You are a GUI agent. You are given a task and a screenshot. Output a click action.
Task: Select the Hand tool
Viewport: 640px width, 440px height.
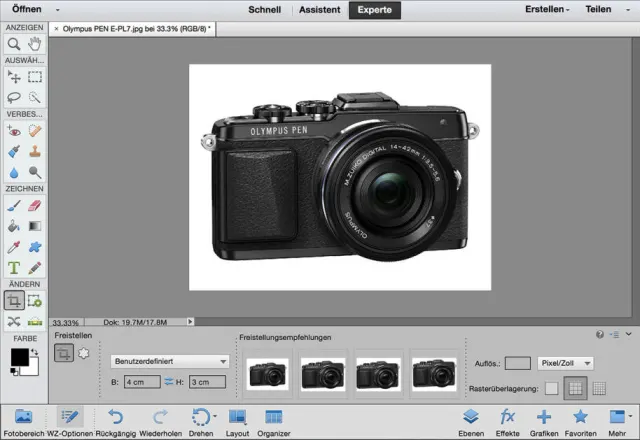[35, 44]
